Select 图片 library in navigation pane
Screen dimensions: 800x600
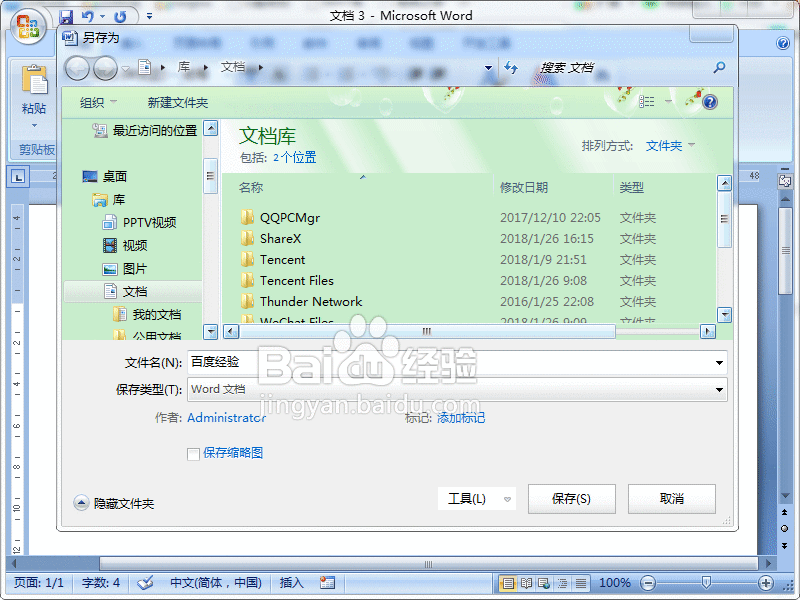pyautogui.click(x=125, y=268)
